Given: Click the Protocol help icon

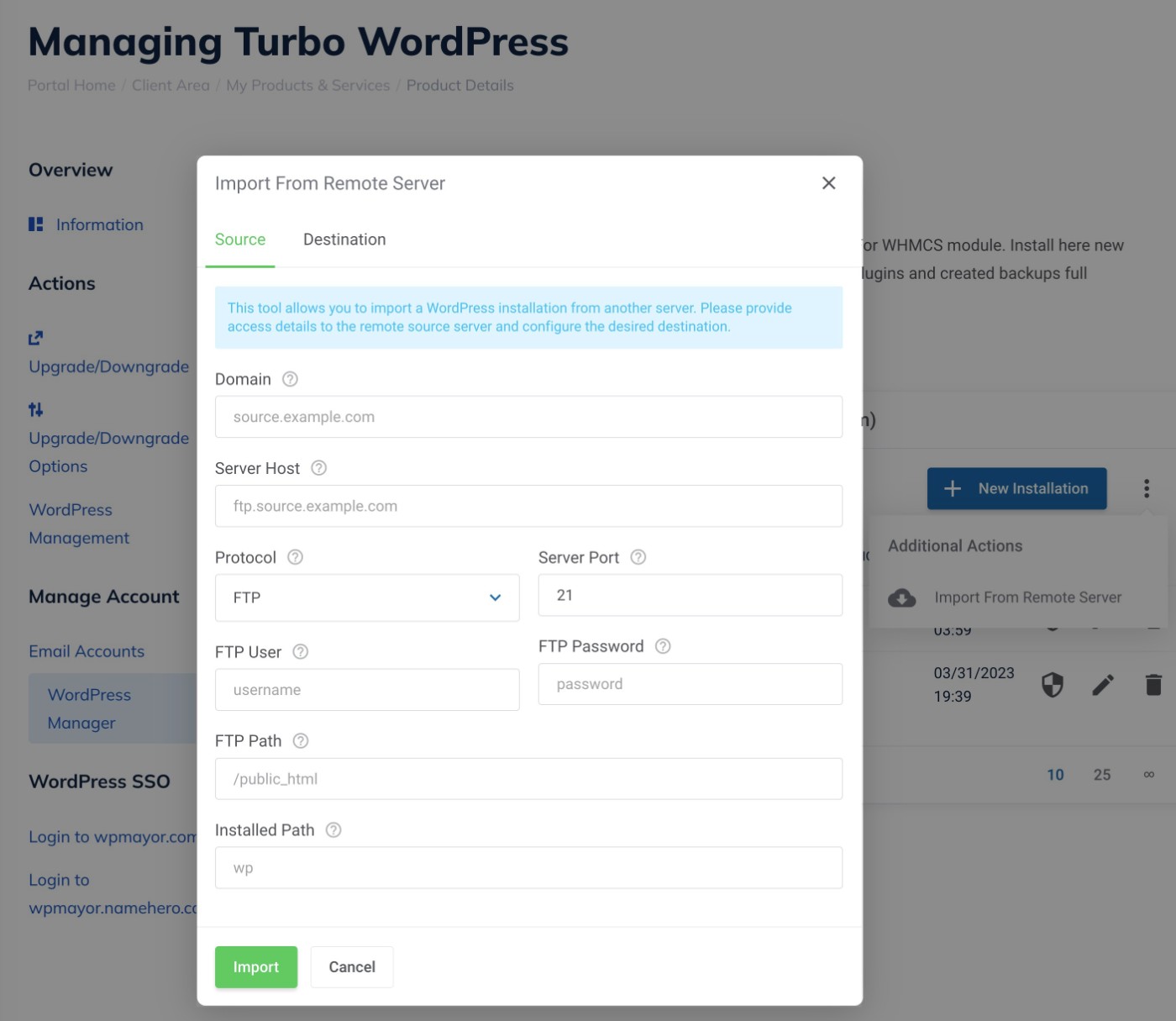Looking at the screenshot, I should 295,557.
